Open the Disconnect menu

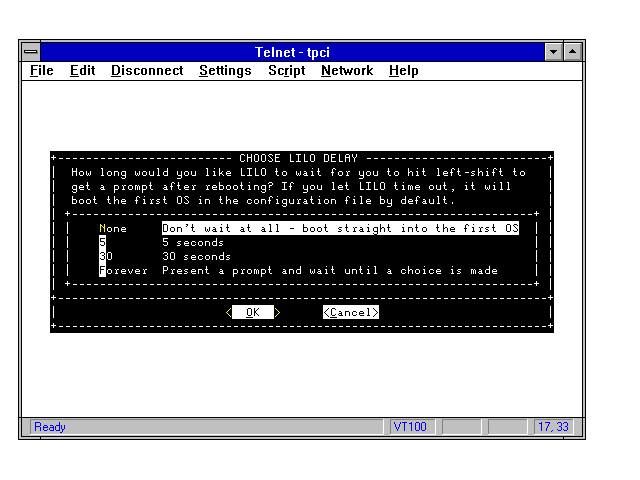pyautogui.click(x=147, y=71)
